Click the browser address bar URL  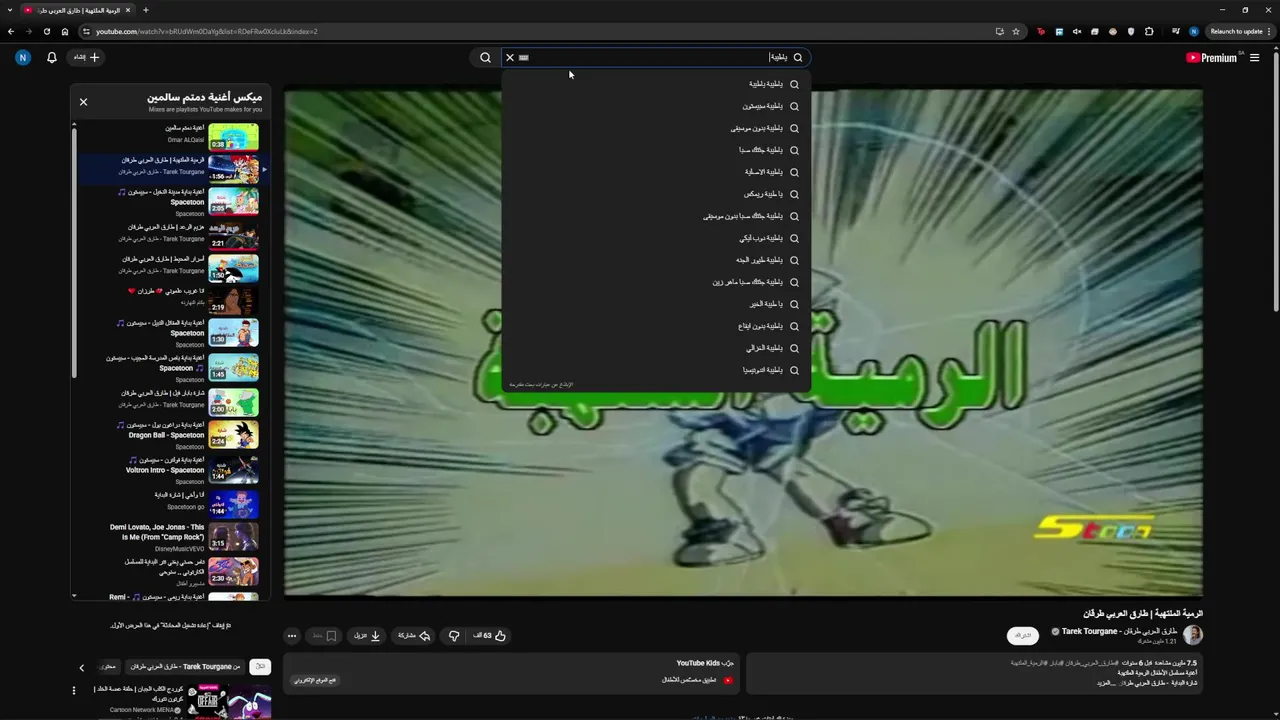point(207,31)
